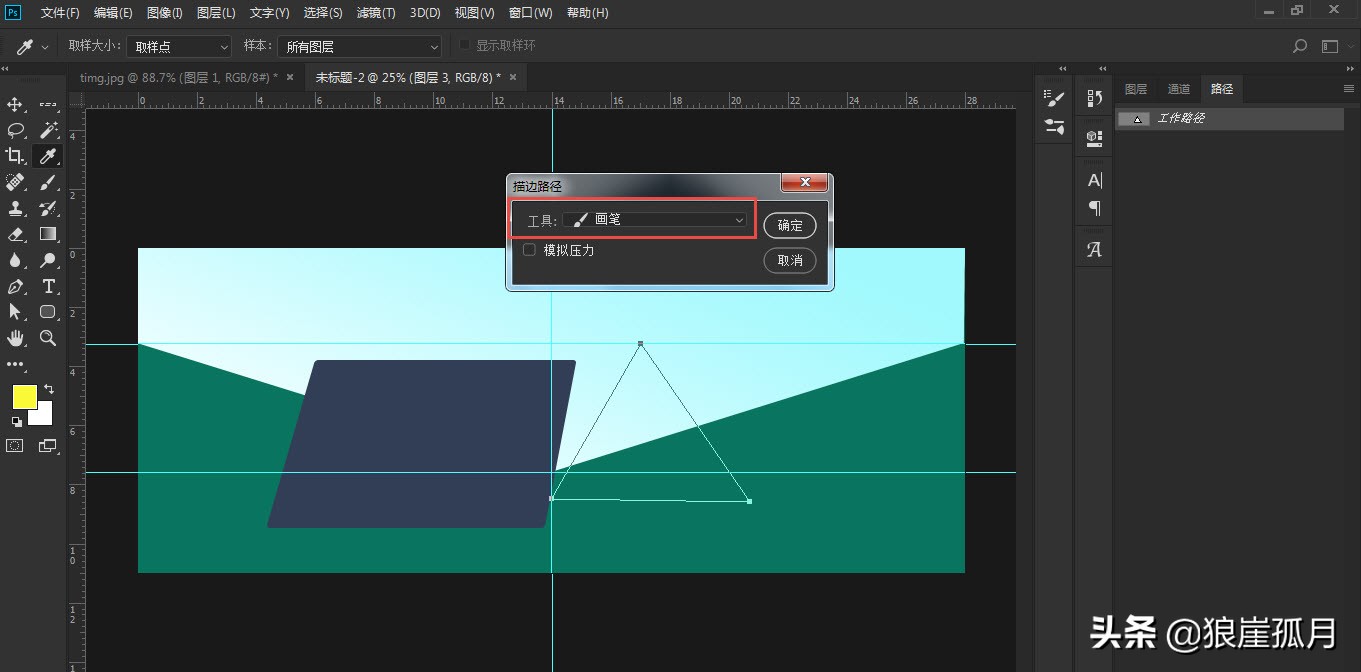This screenshot has height=672, width=1361.
Task: Open the 滤镜(T) menu
Action: click(376, 13)
